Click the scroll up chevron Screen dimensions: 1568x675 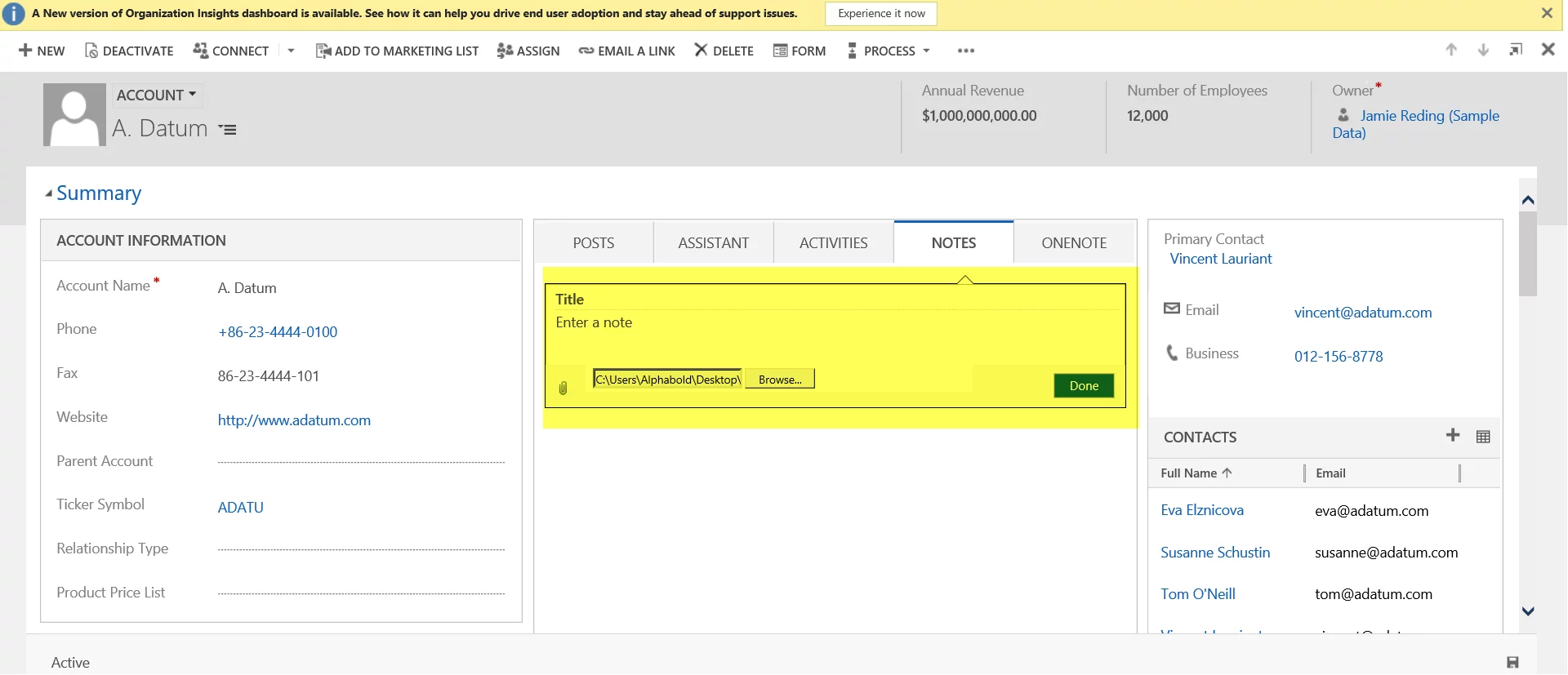pyautogui.click(x=1528, y=200)
